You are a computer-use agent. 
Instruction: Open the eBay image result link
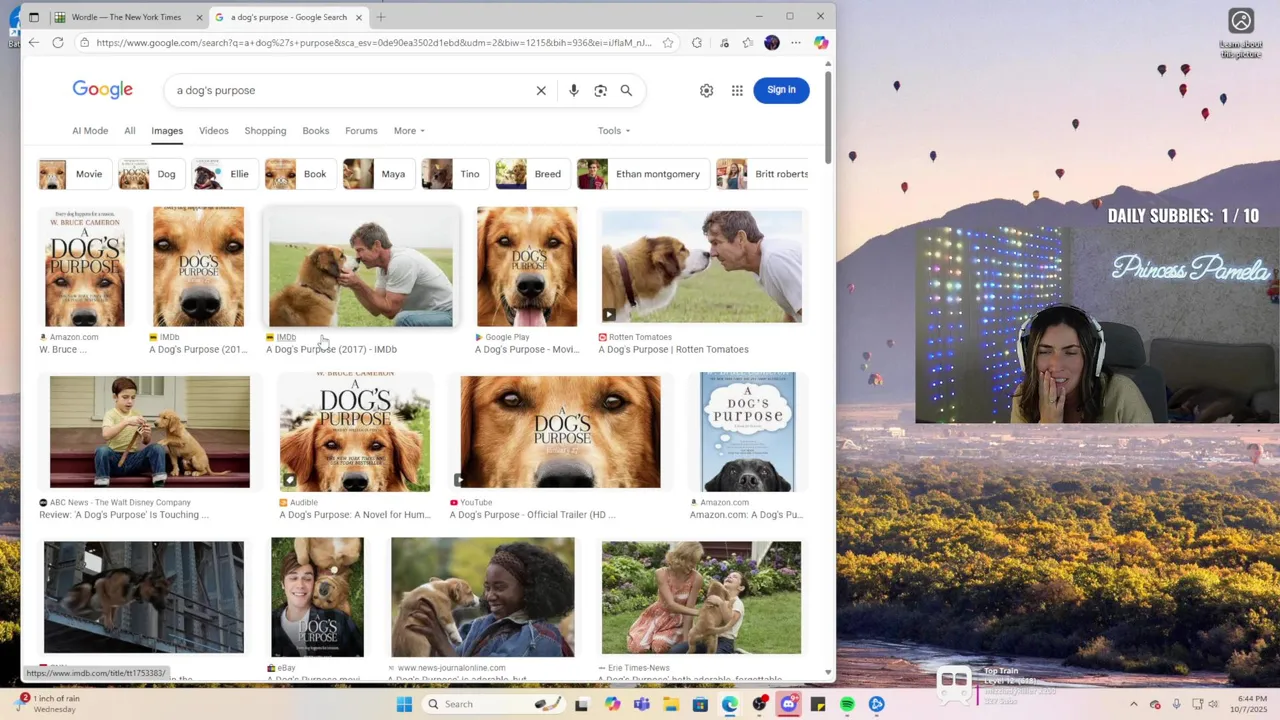317,598
